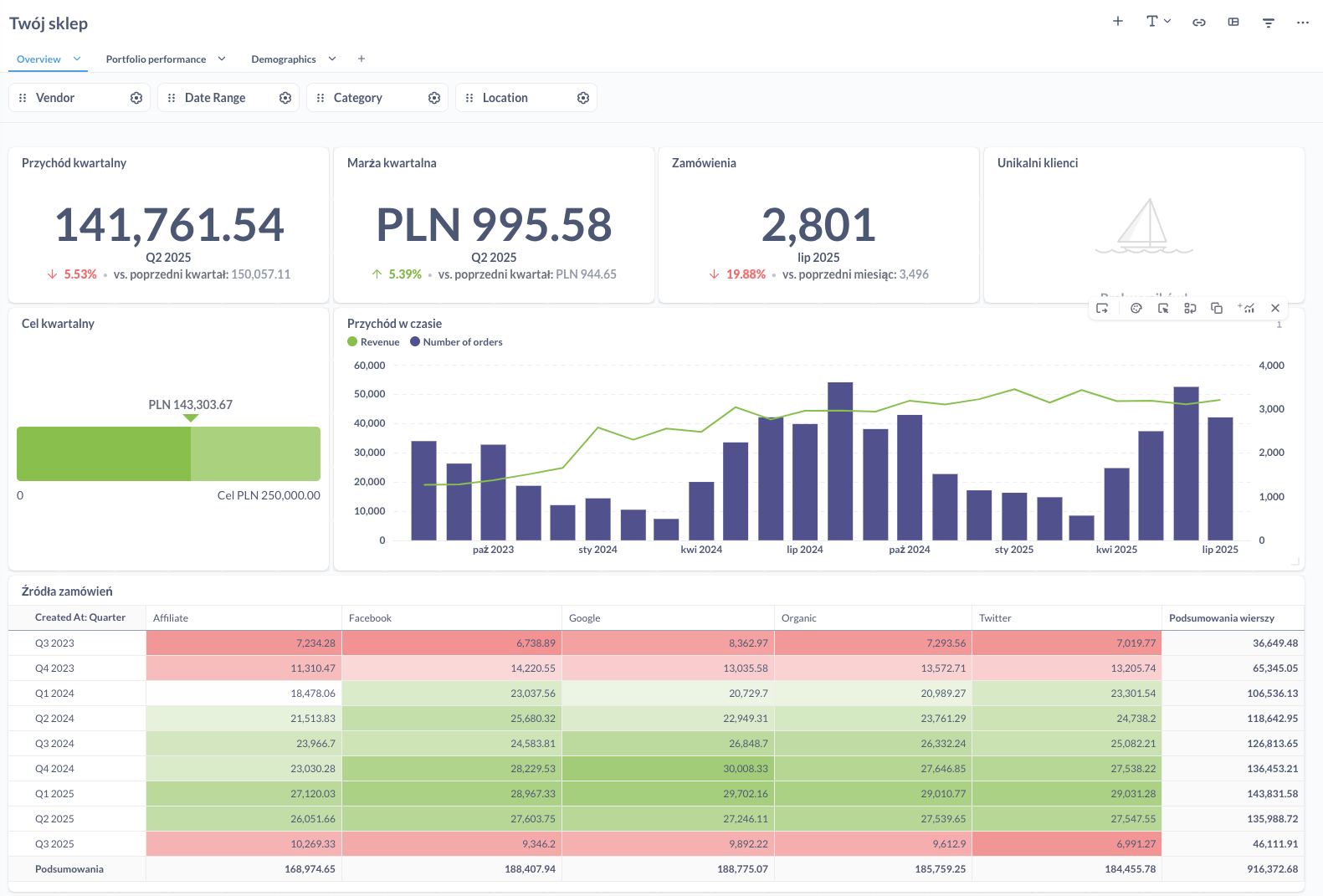Click the 6,991.27 Twitter cell for Q3 2025

1067,844
